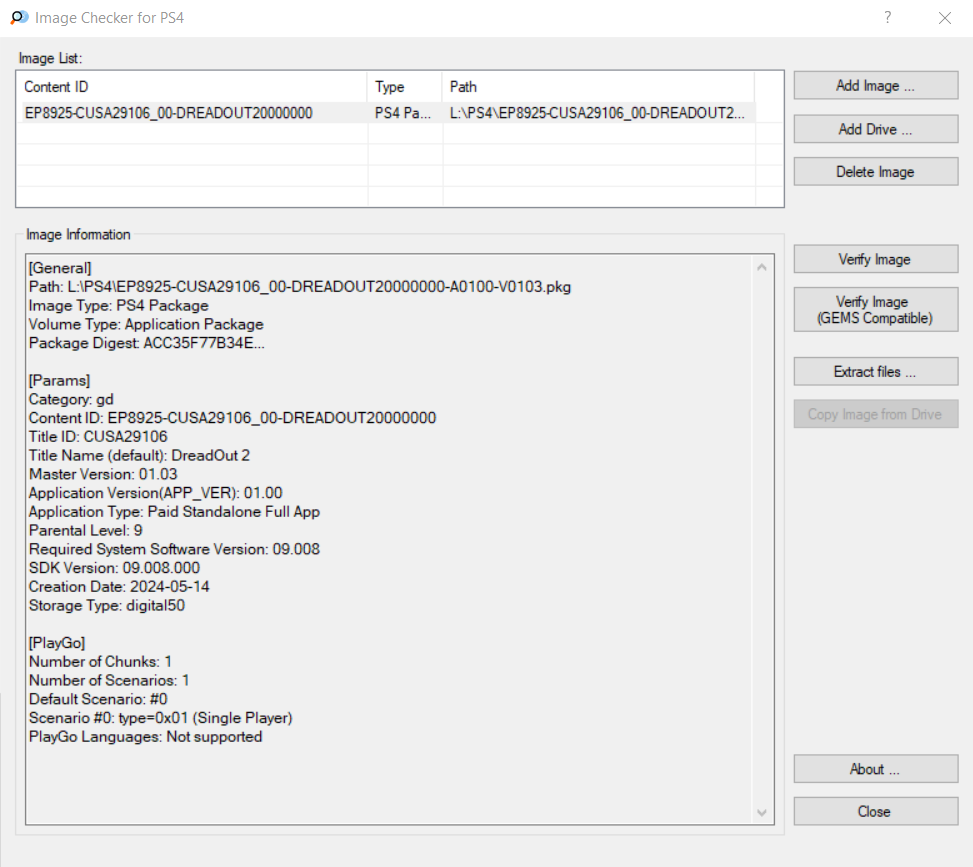Click the [General] section heading
The image size is (973, 867).
click(60, 268)
